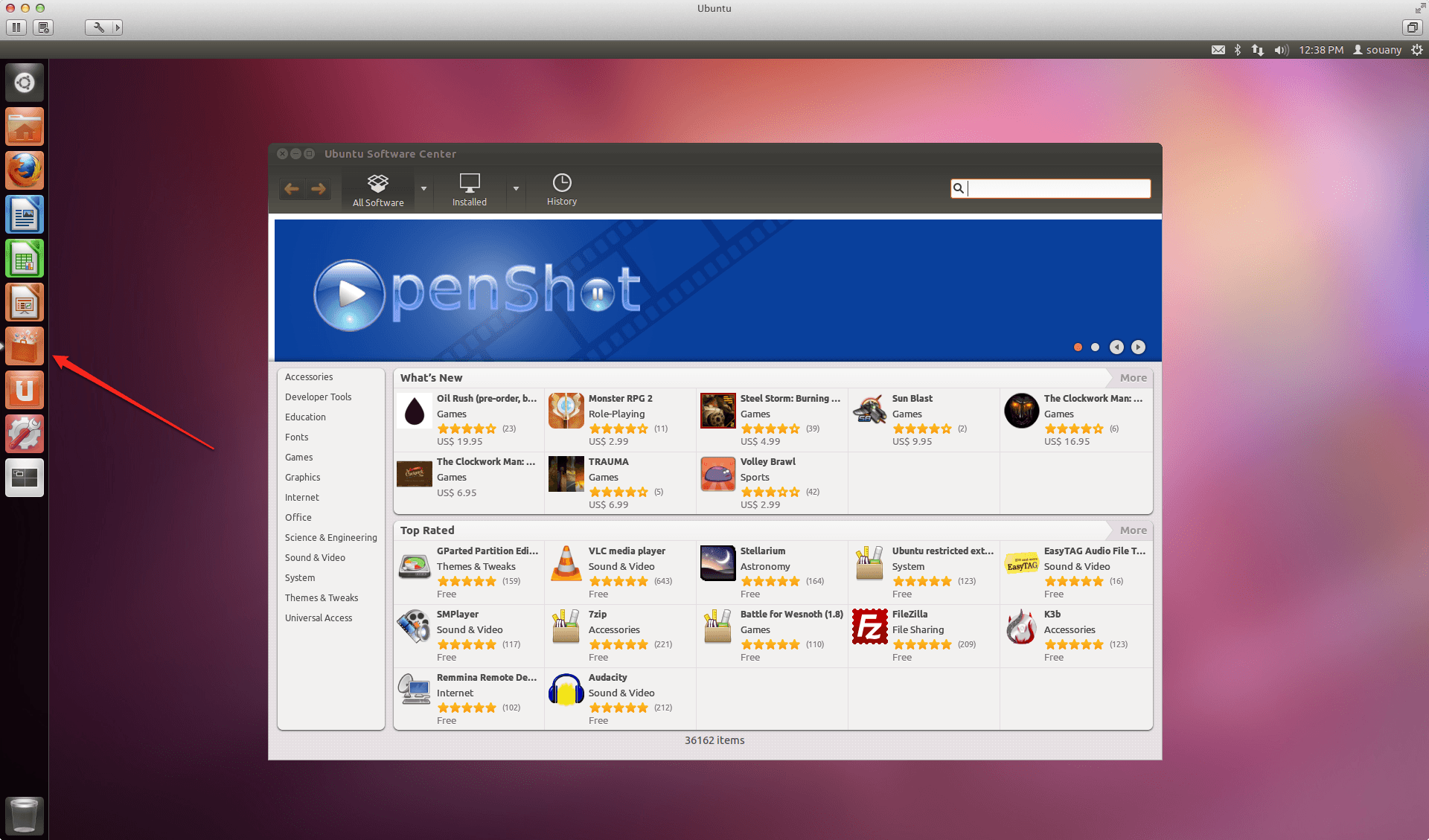The height and width of the screenshot is (840, 1429).
Task: Open the Fonts category
Action: point(296,437)
